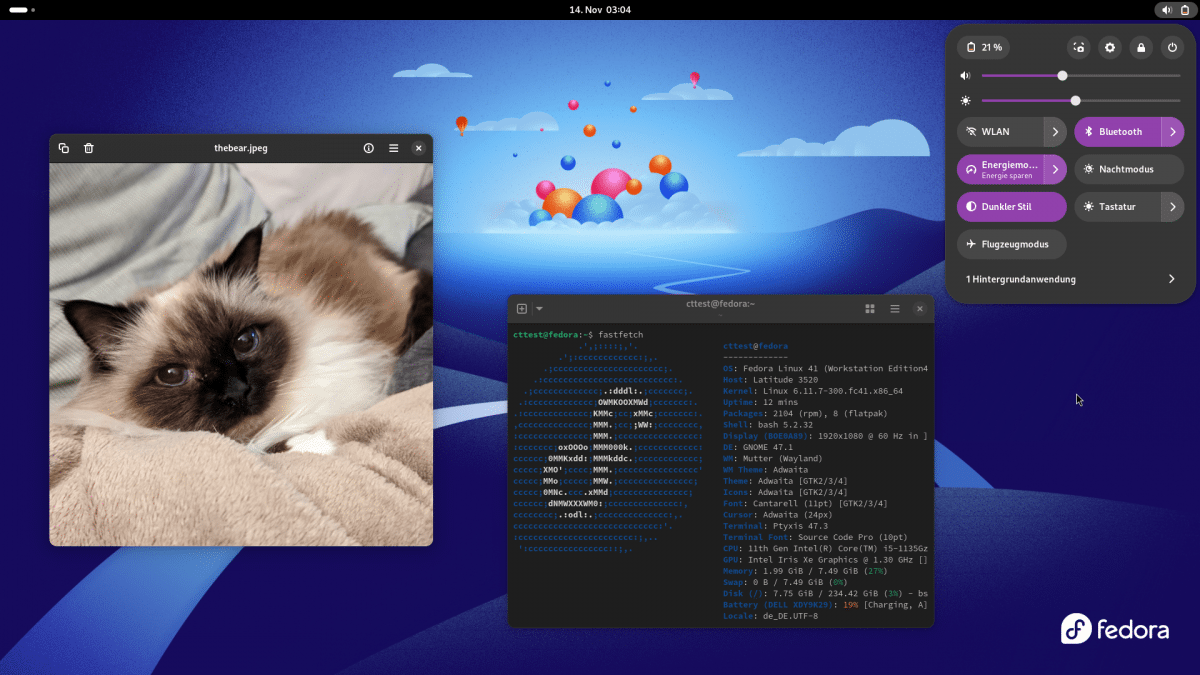
Task: Click the 1 Hintergrundanwendung label
Action: (x=1021, y=279)
